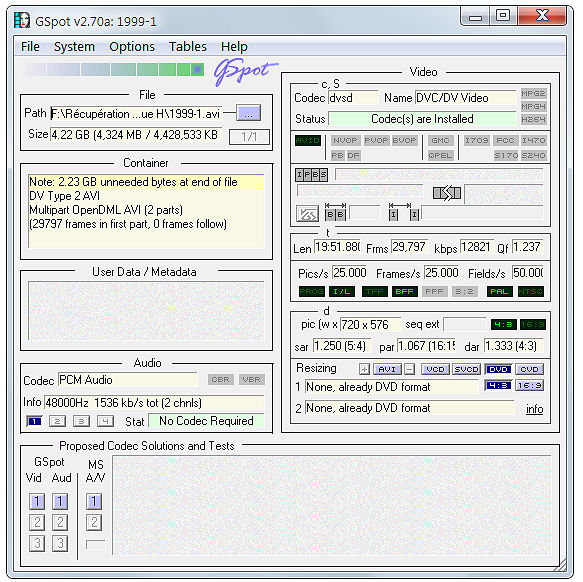This screenshot has height=582, width=583.
Task: Click the 1/1 file counter box
Action: (x=249, y=136)
